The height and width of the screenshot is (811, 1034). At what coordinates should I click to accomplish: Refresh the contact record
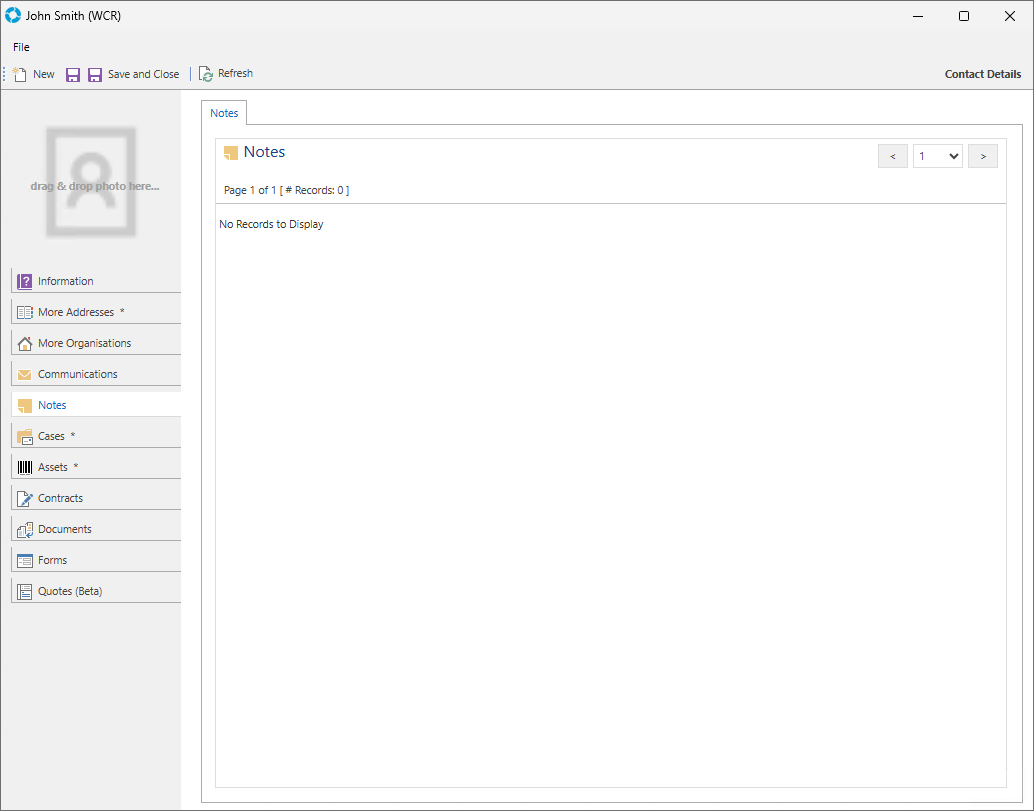click(x=225, y=74)
